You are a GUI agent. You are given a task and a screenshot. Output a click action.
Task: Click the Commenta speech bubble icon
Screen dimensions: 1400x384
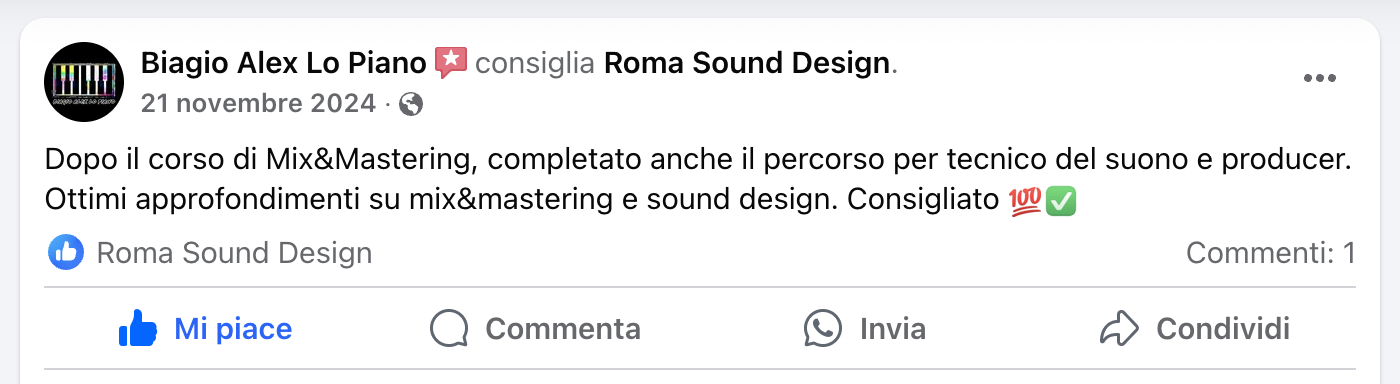click(449, 328)
